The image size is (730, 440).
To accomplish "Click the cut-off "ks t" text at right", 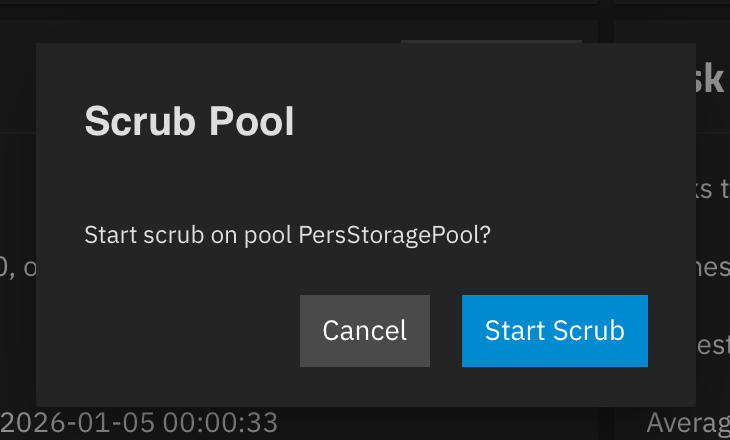I will (x=714, y=189).
